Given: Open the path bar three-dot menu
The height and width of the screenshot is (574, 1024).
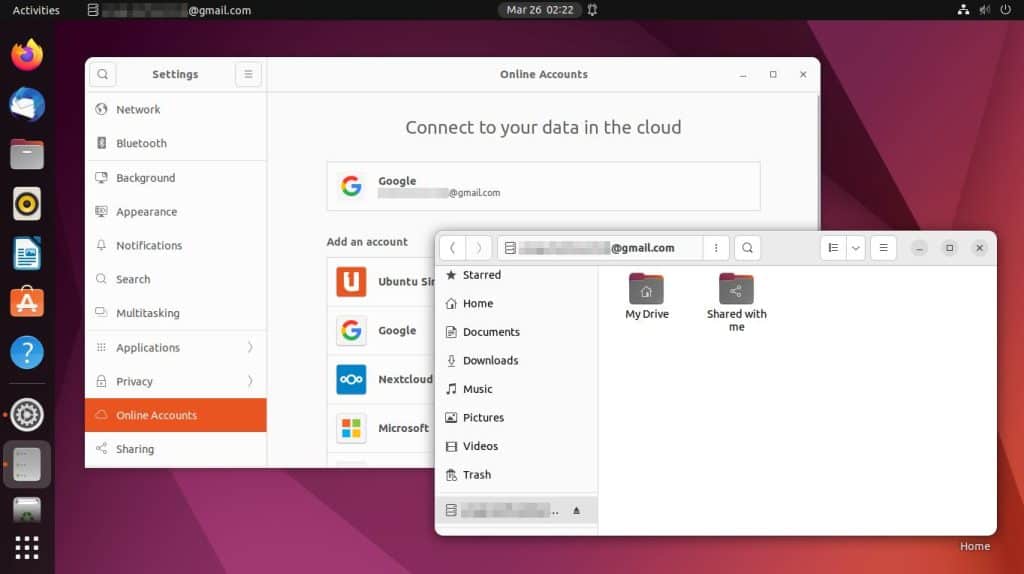Looking at the screenshot, I should (715, 248).
